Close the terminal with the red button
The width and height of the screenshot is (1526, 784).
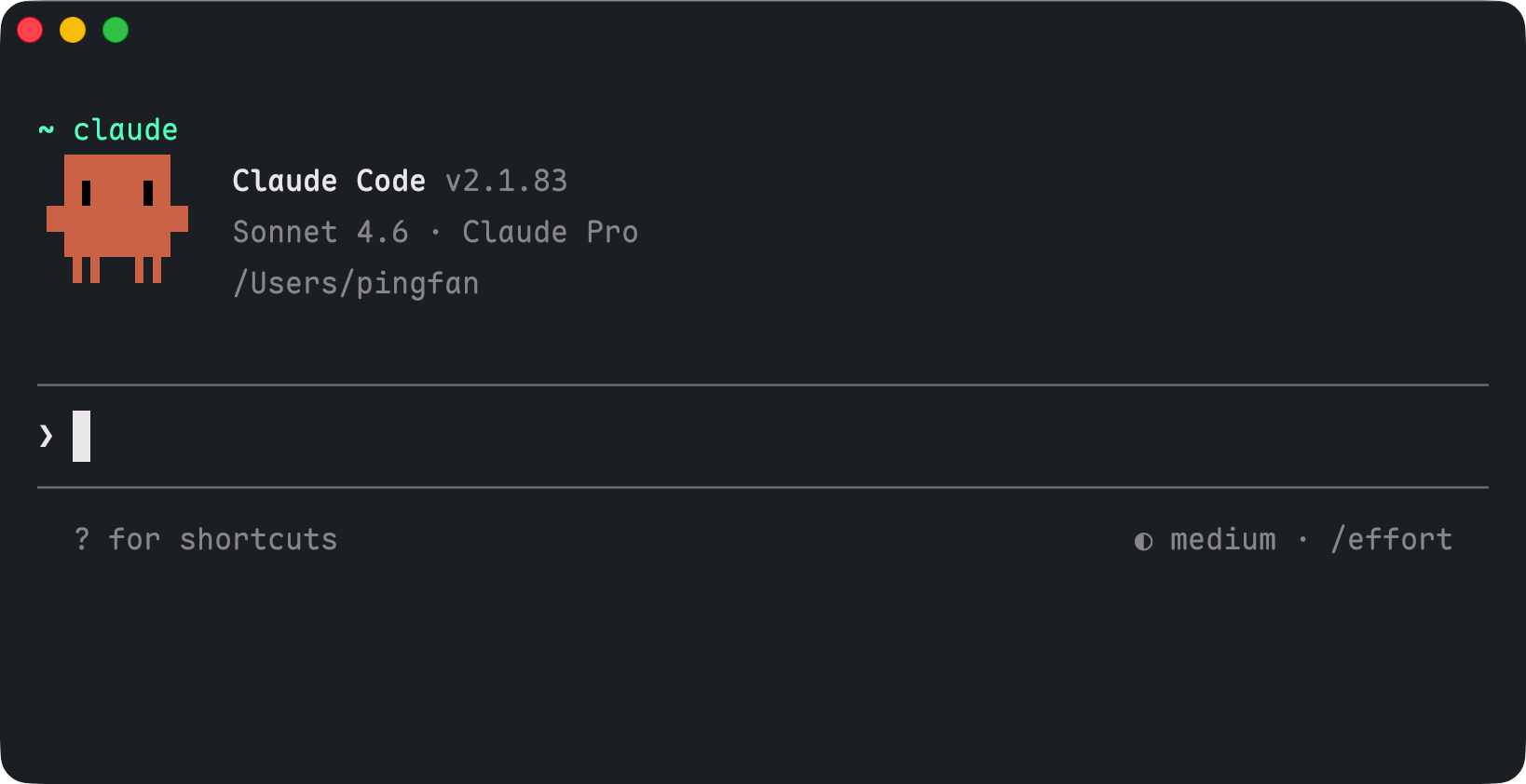(30, 30)
